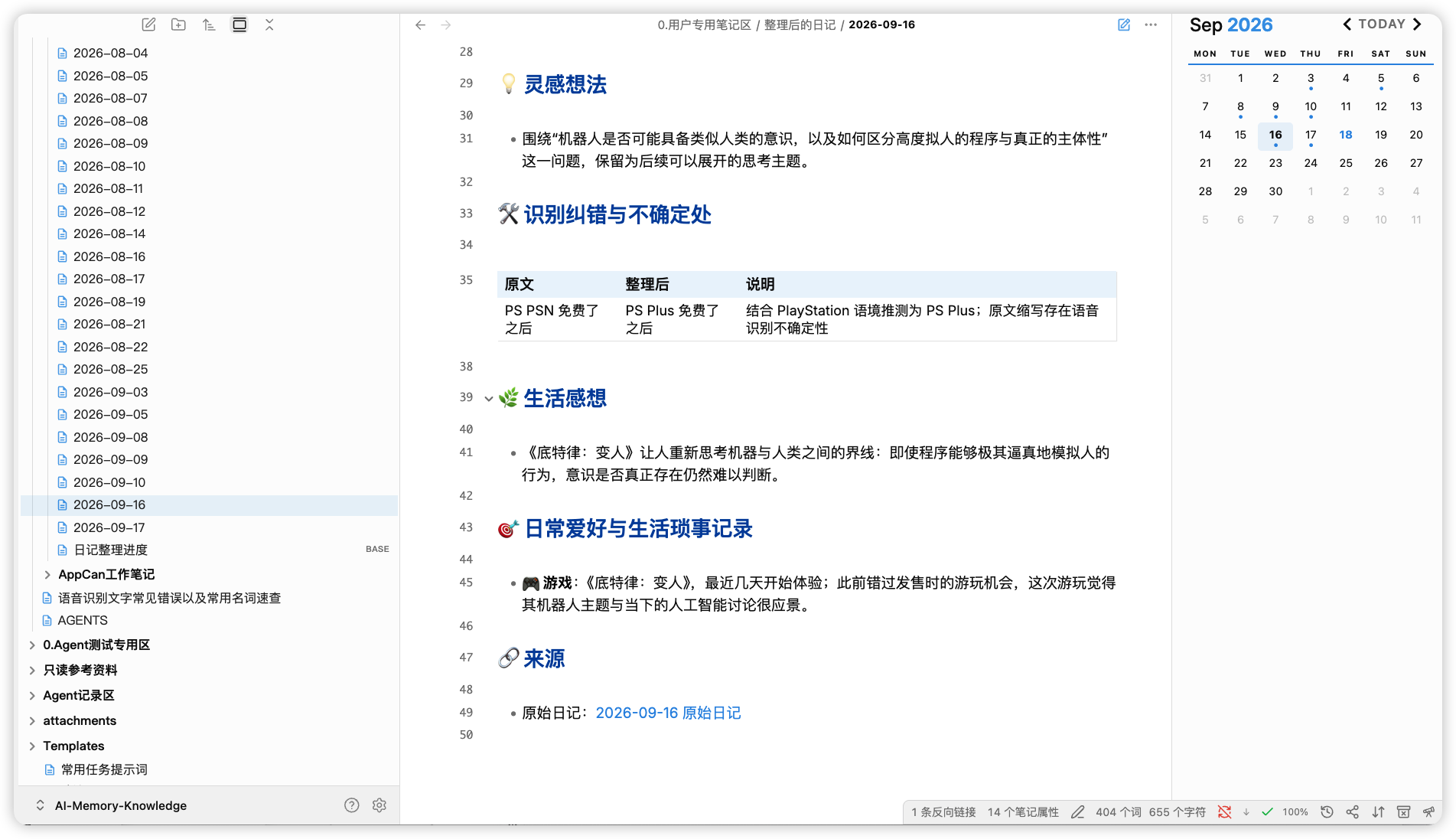Select September 3 in calendar
This screenshot has height=839, width=1456.
1311,78
